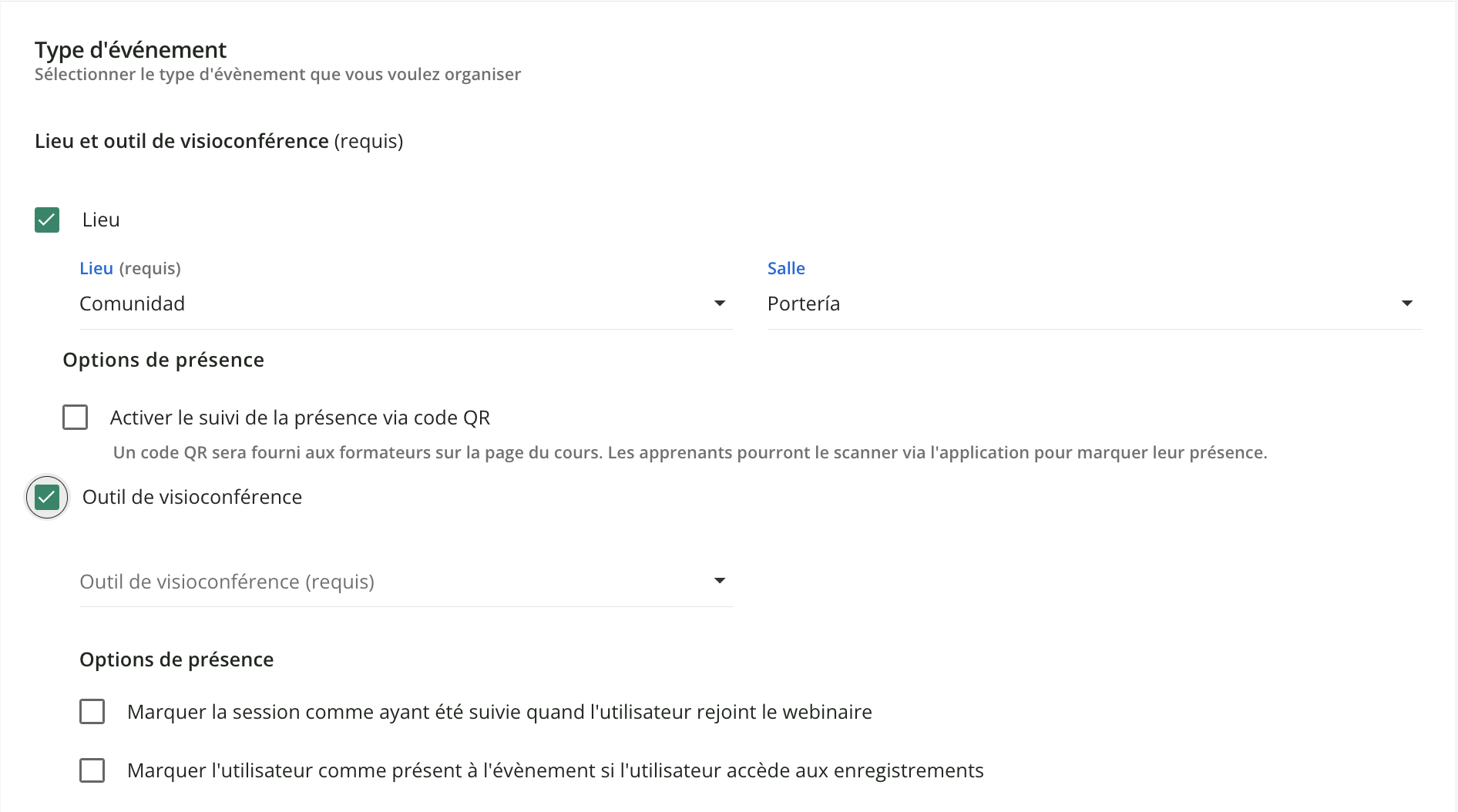Open the 'Outil de visioconférence (requis)' dropdown
Image resolution: width=1458 pixels, height=812 pixels.
(x=385, y=582)
